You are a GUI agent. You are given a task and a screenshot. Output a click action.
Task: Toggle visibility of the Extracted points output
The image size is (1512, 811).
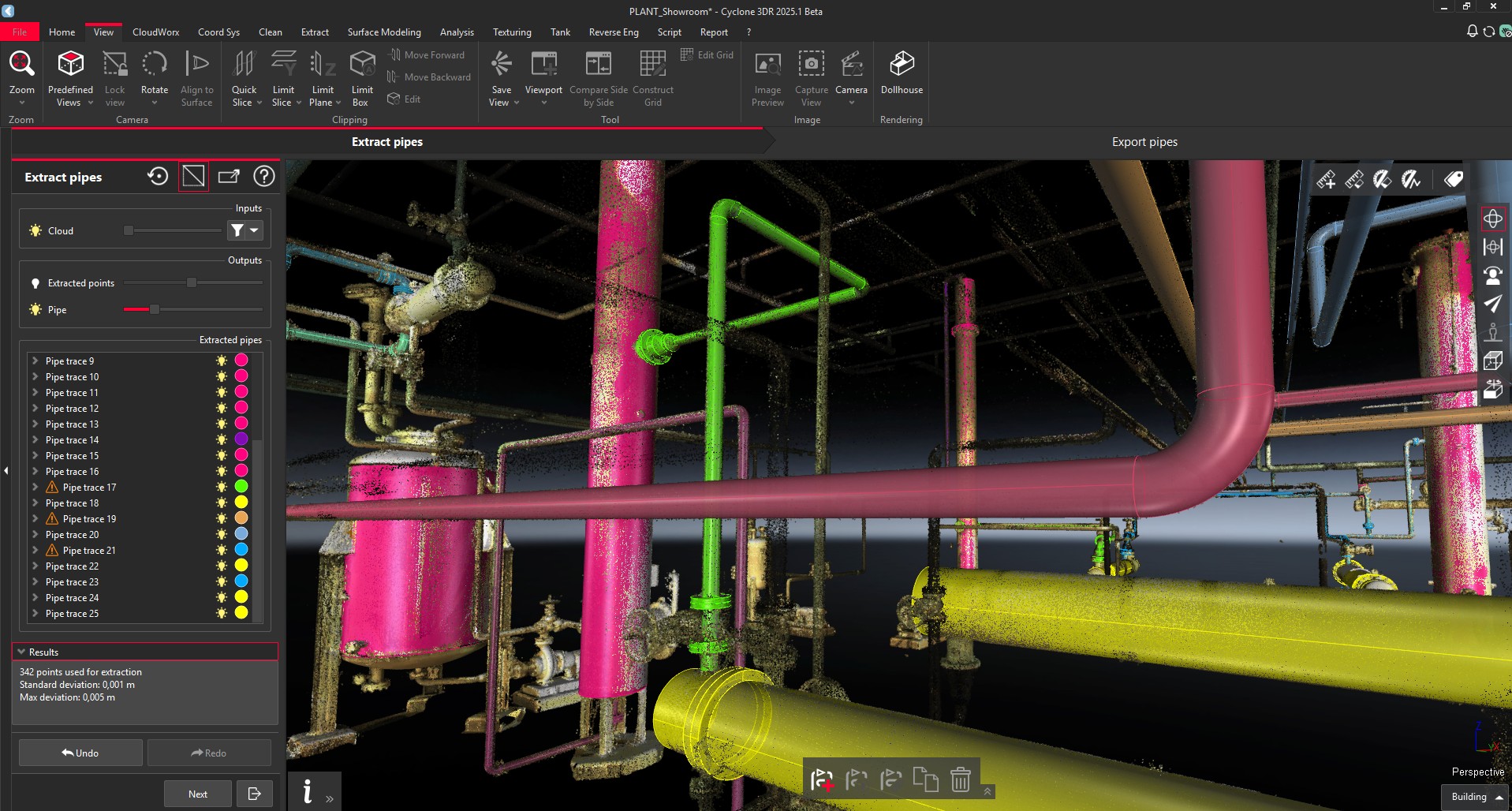pos(35,282)
